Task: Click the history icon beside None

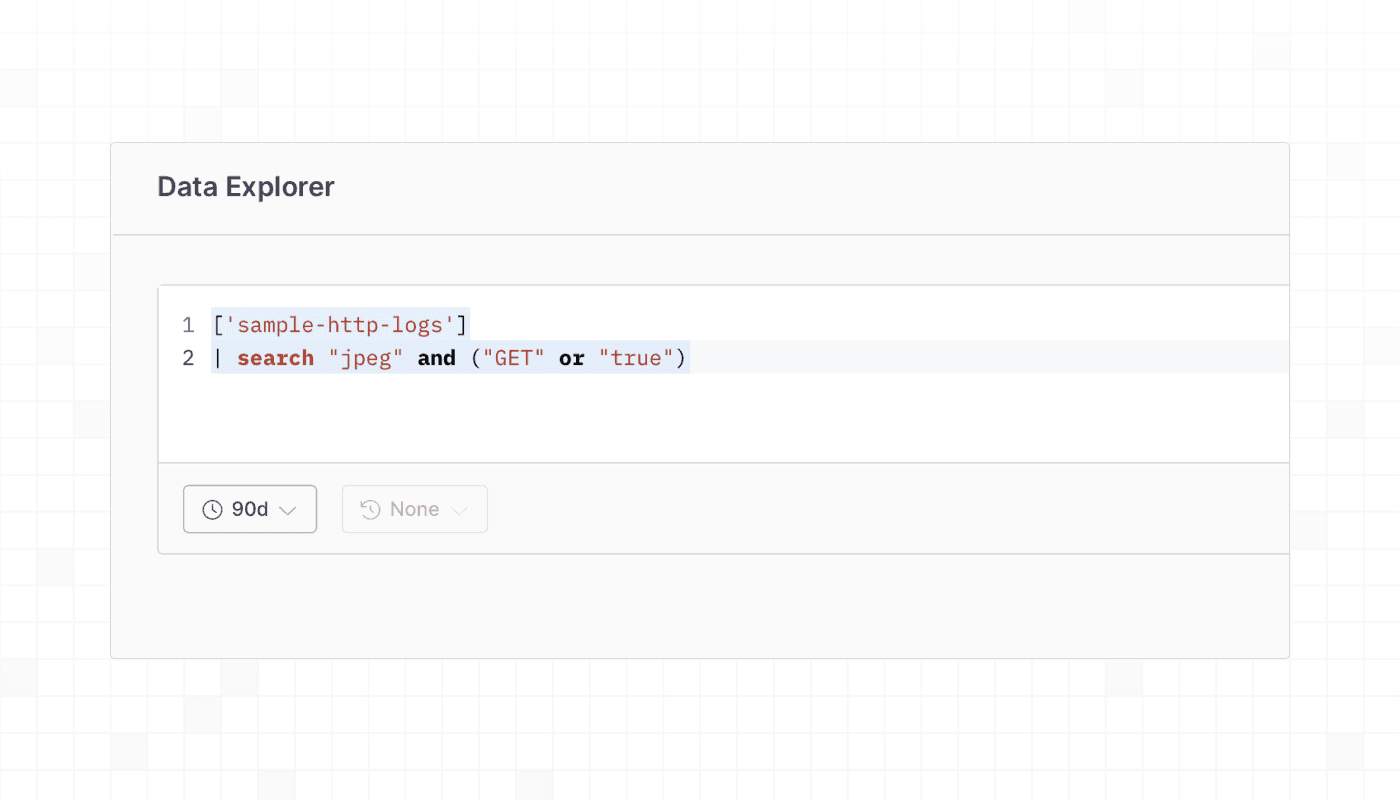Action: coord(370,510)
